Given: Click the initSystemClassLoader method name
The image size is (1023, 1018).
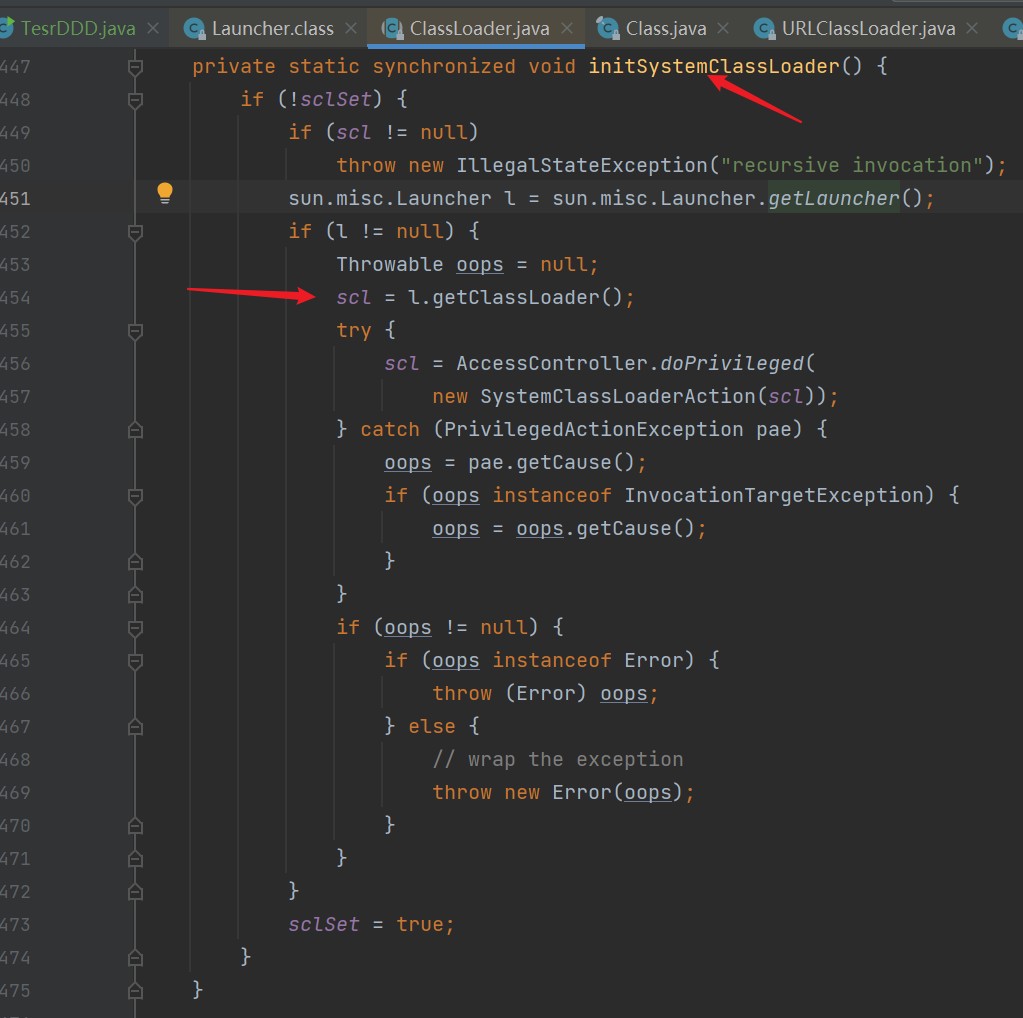Looking at the screenshot, I should click(x=714, y=67).
